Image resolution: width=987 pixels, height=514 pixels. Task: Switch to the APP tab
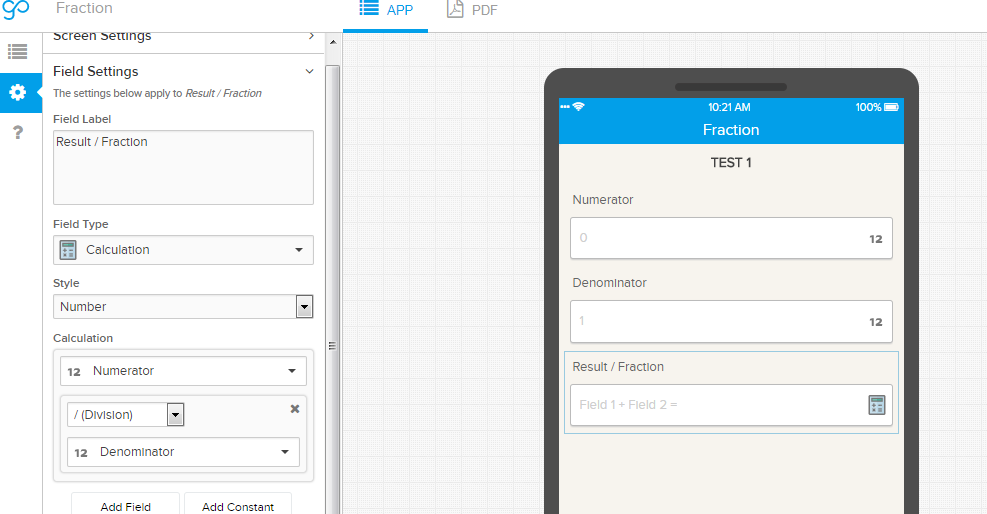point(386,10)
